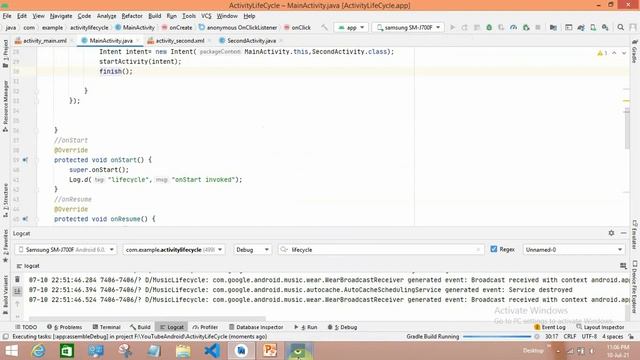The image size is (640, 360).
Task: Click the editor vertical scrollbar
Action: point(627,127)
